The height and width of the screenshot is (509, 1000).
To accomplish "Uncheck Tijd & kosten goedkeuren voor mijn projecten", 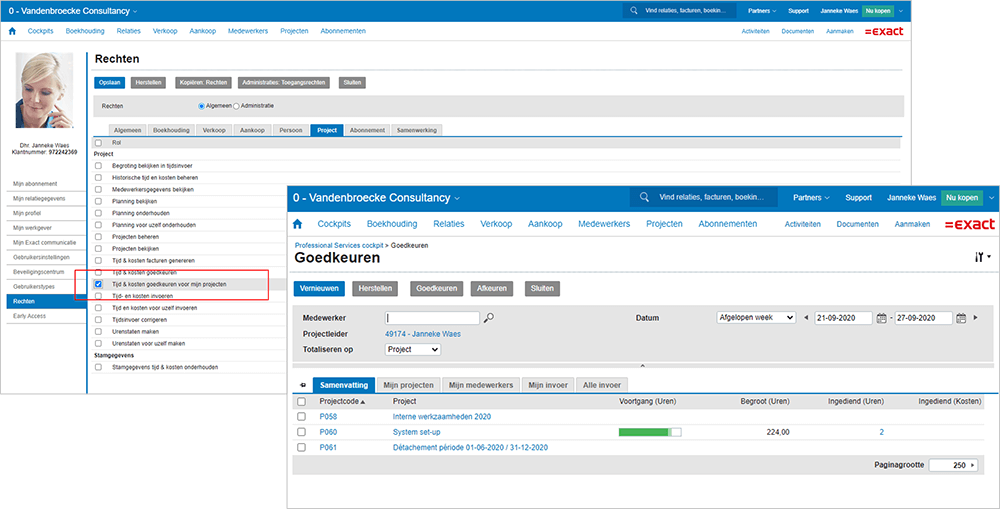I will 98,284.
